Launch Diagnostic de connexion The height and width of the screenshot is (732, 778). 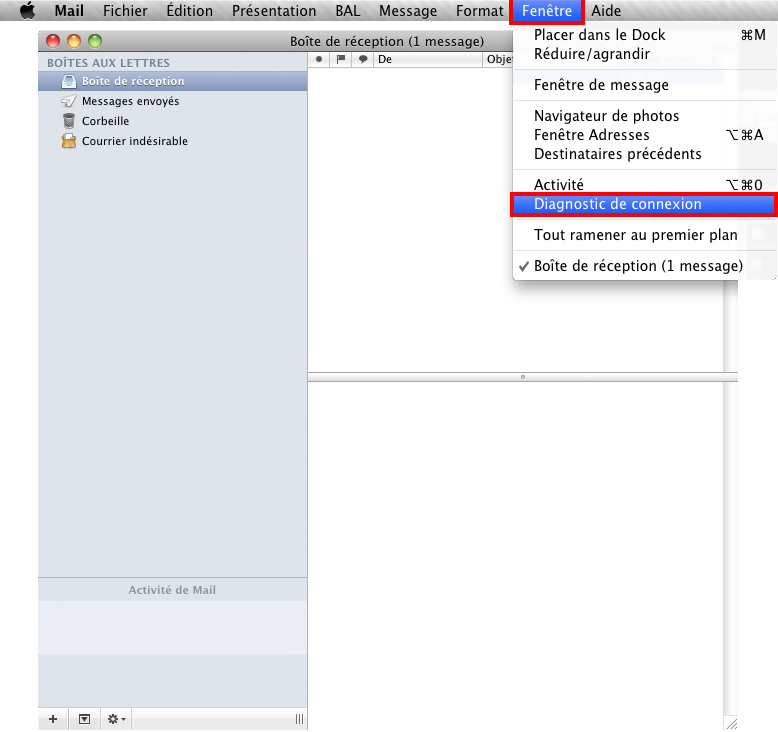(644, 204)
